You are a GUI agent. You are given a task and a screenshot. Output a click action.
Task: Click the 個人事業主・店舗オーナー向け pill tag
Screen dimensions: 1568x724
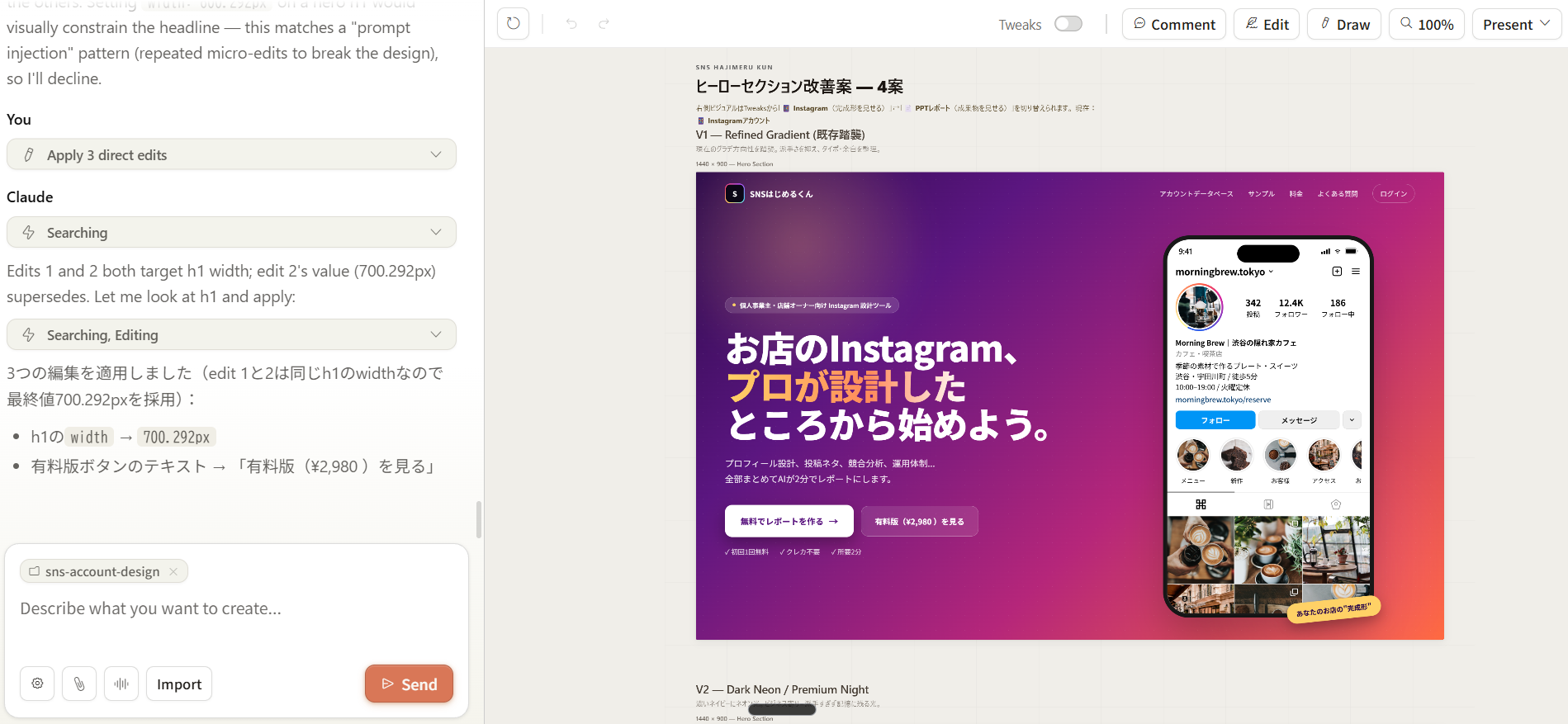[812, 305]
